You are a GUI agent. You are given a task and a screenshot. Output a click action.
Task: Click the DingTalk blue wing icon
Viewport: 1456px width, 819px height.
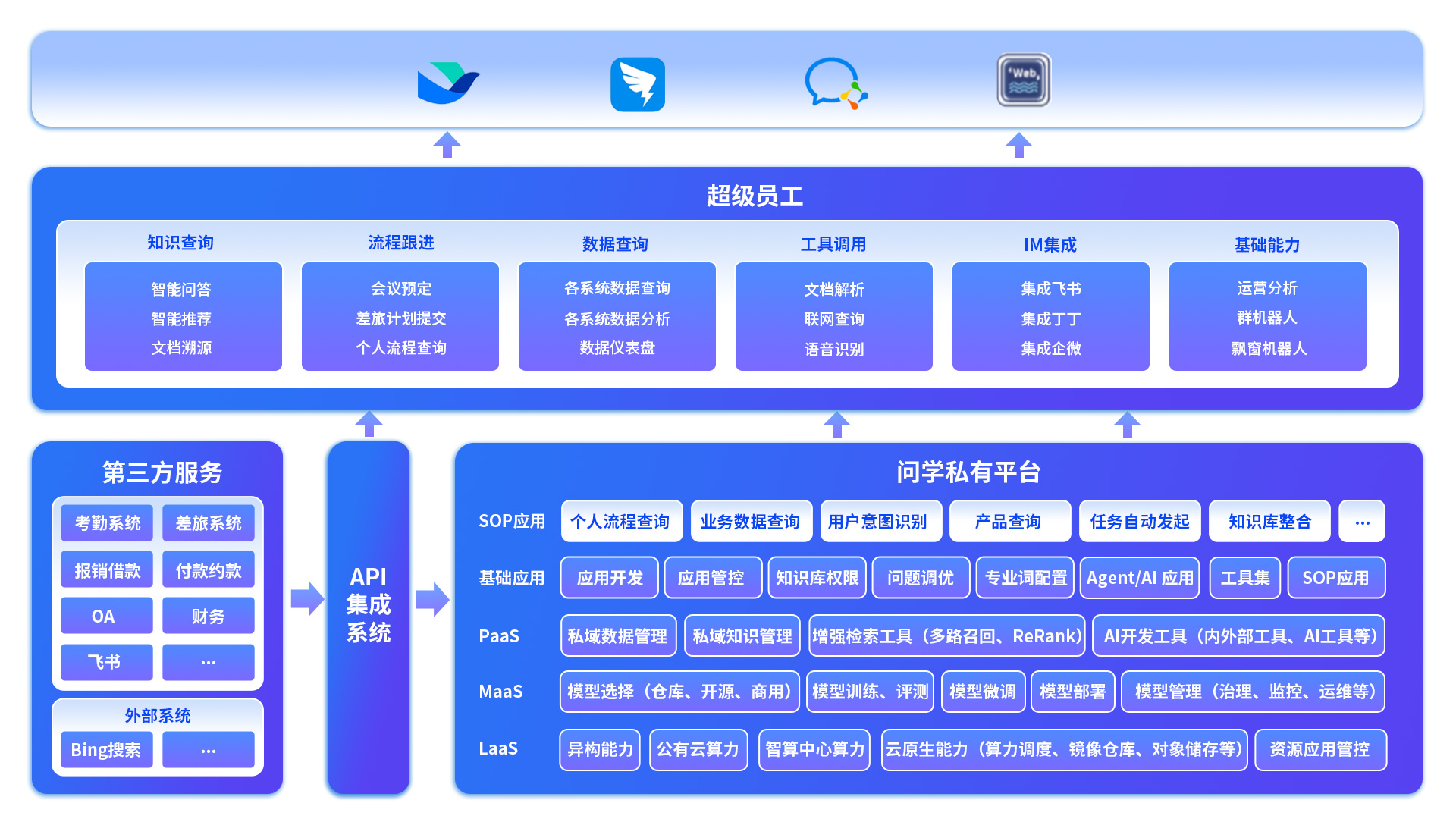[638, 84]
